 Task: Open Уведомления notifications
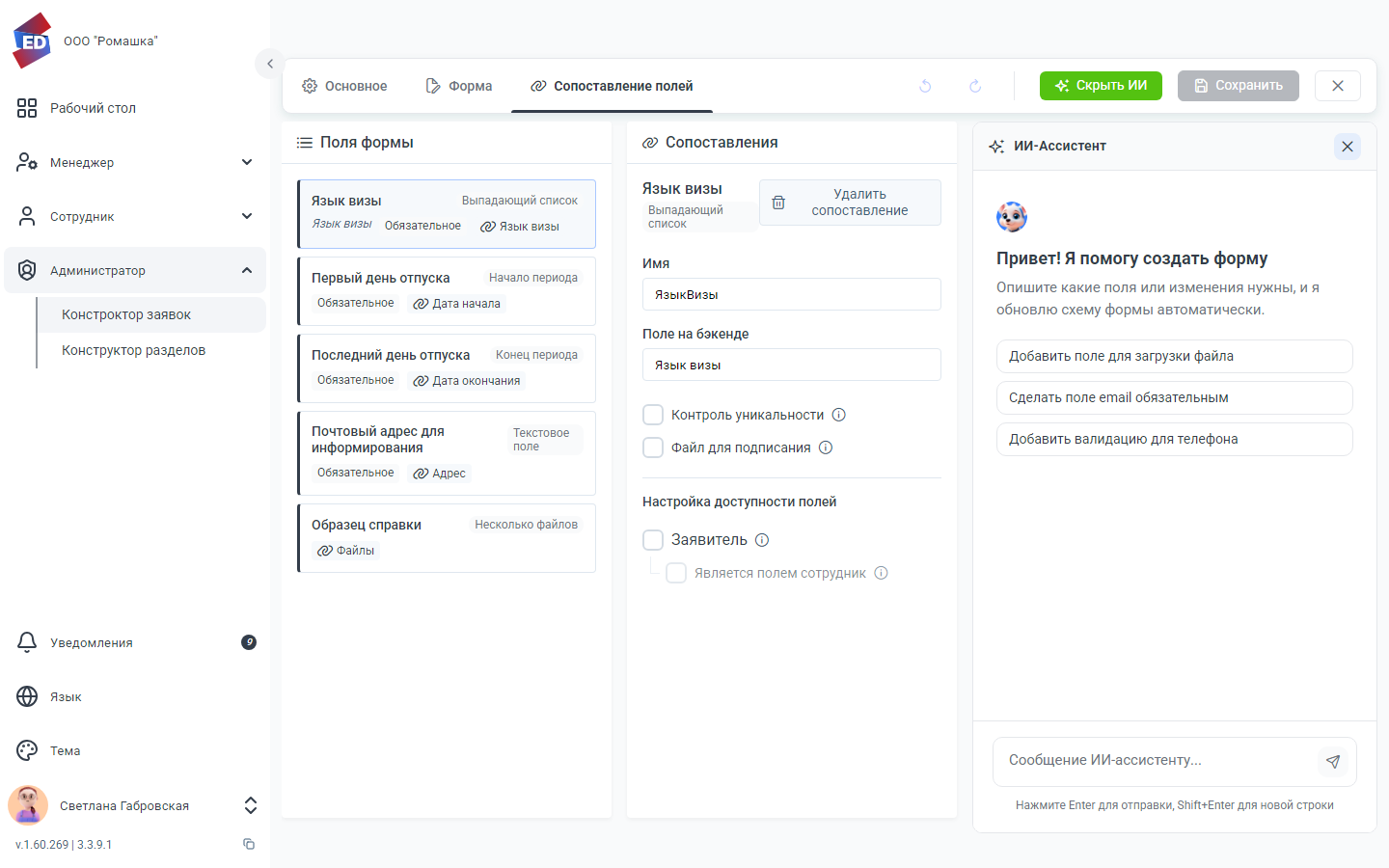(x=135, y=642)
